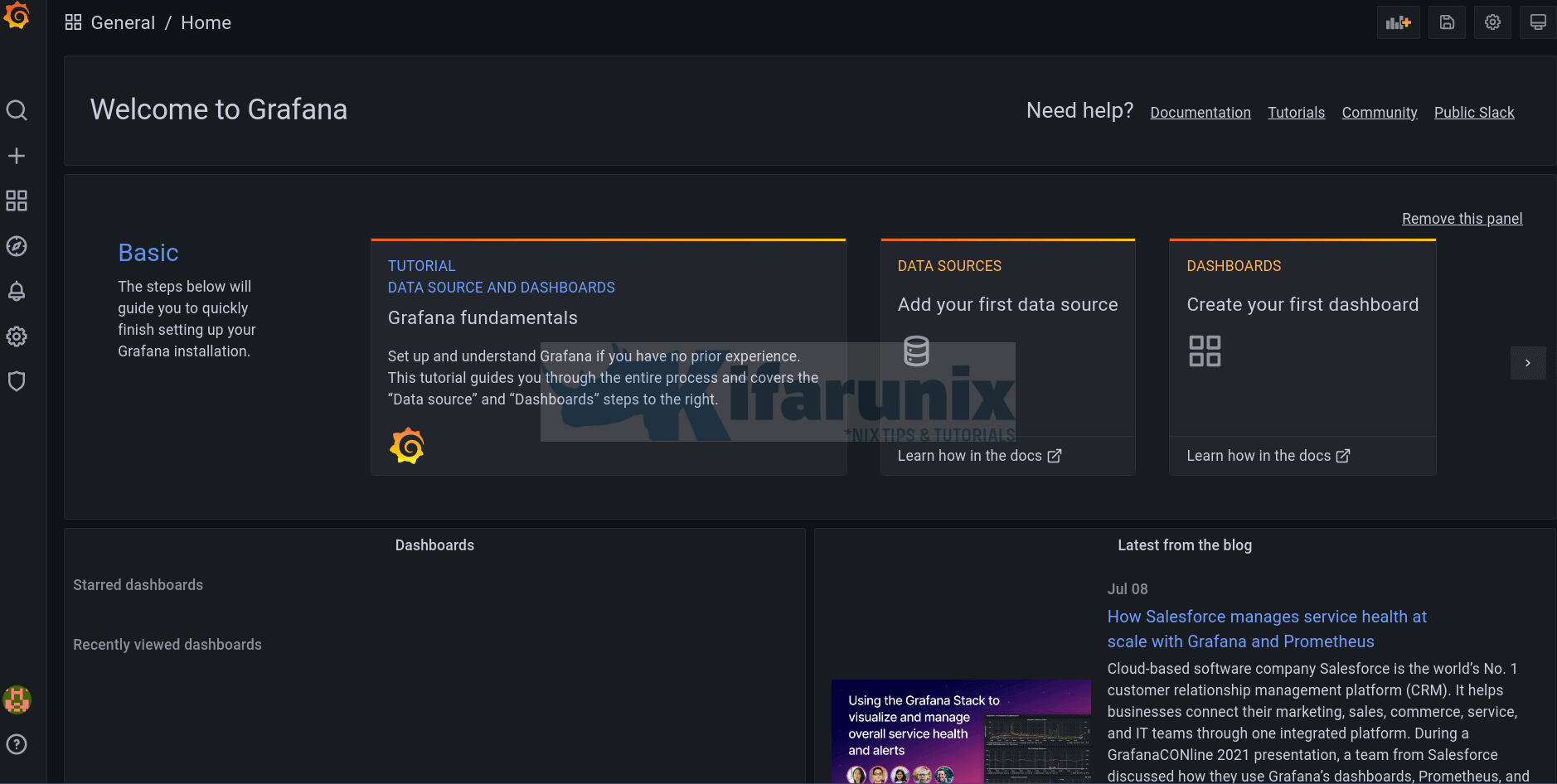Open the Public Slack link

coord(1474,113)
